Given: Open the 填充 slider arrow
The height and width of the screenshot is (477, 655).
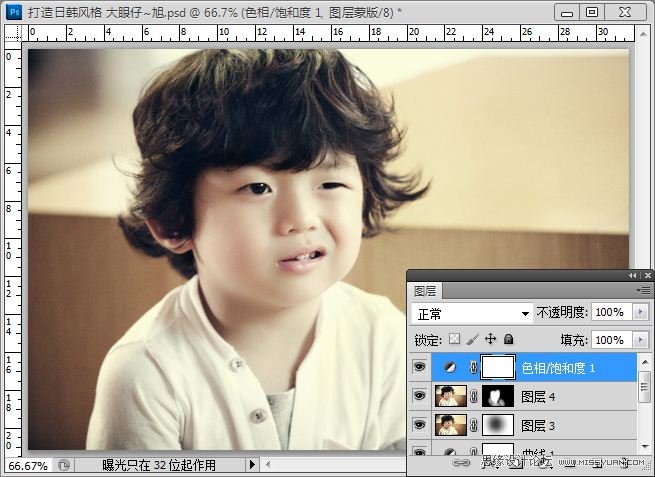Looking at the screenshot, I should pos(640,340).
